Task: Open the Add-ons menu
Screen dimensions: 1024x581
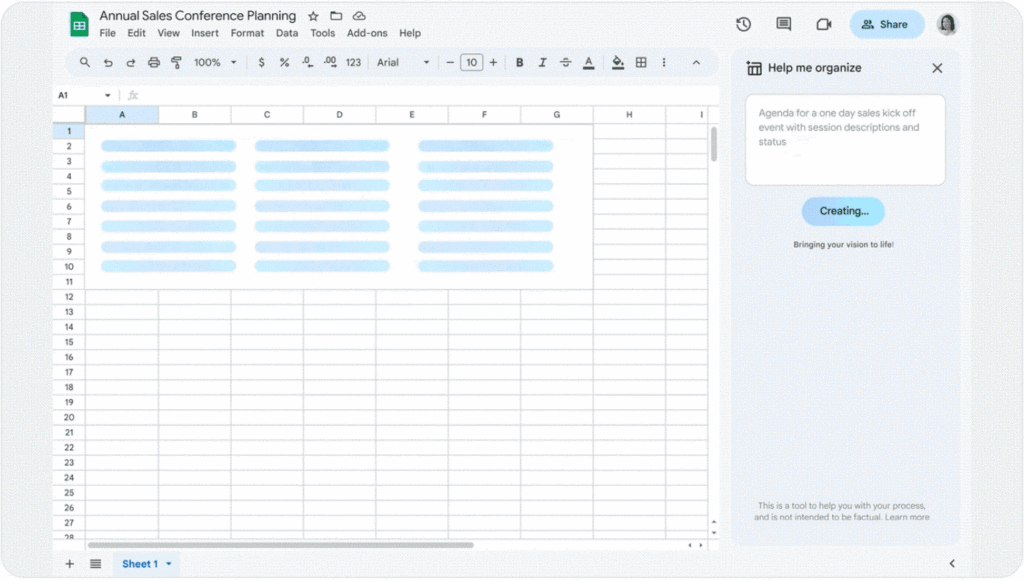Action: [x=367, y=33]
